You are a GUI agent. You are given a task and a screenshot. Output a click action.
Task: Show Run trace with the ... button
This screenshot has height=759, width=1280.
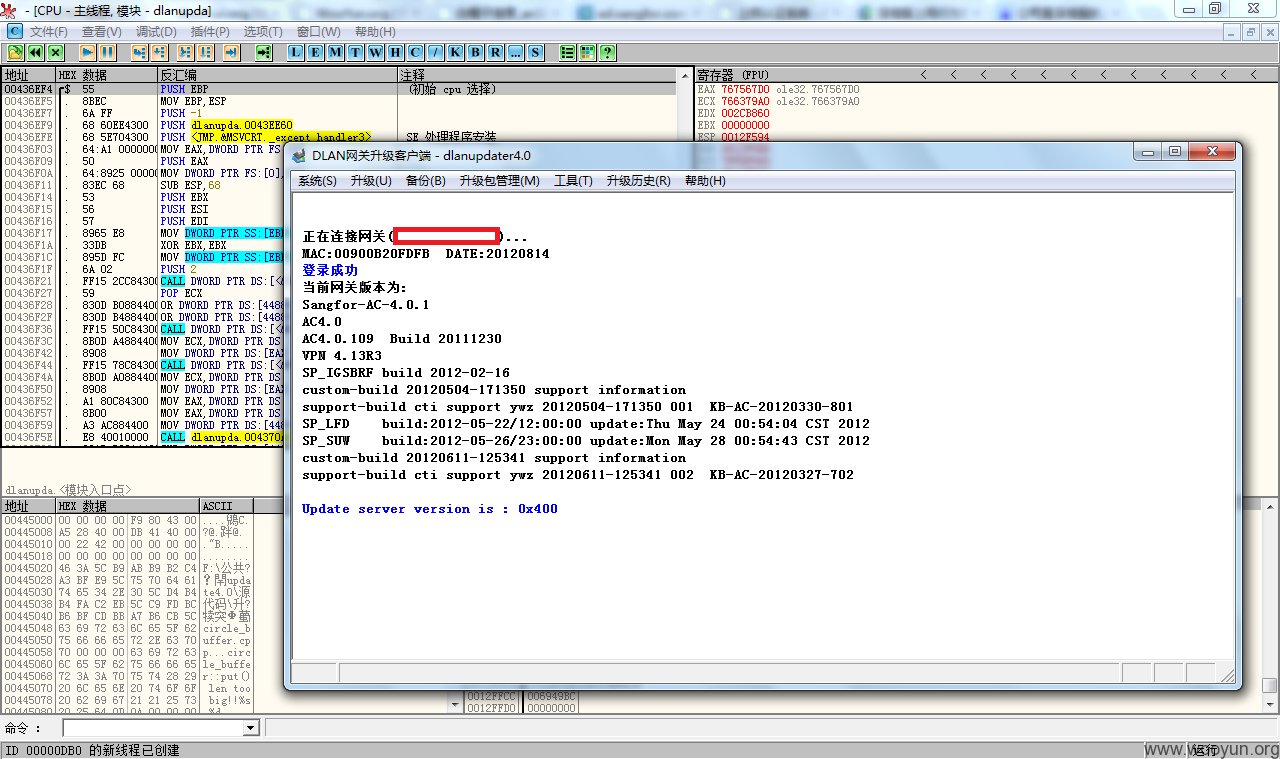coord(516,52)
